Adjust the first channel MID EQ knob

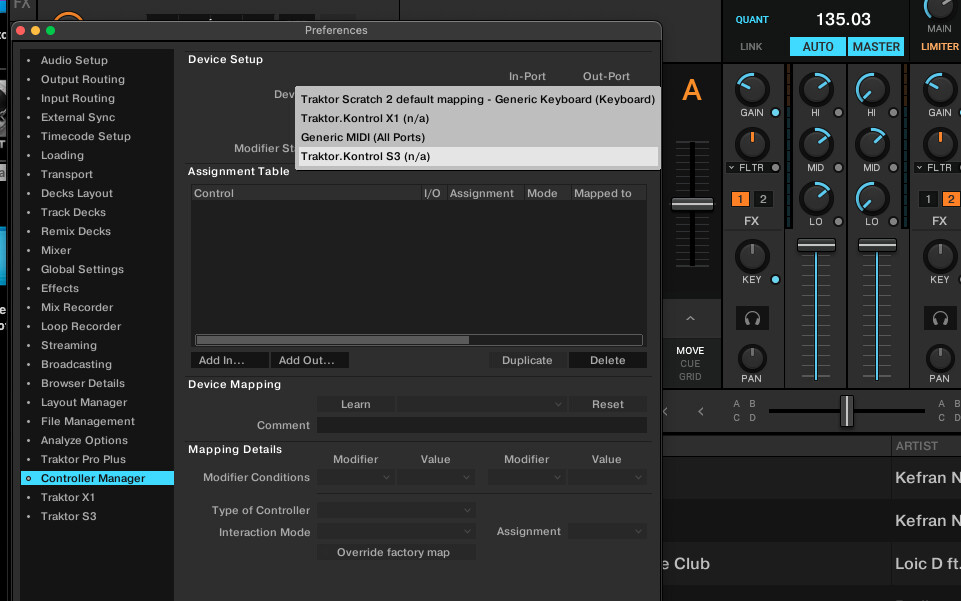coord(816,145)
